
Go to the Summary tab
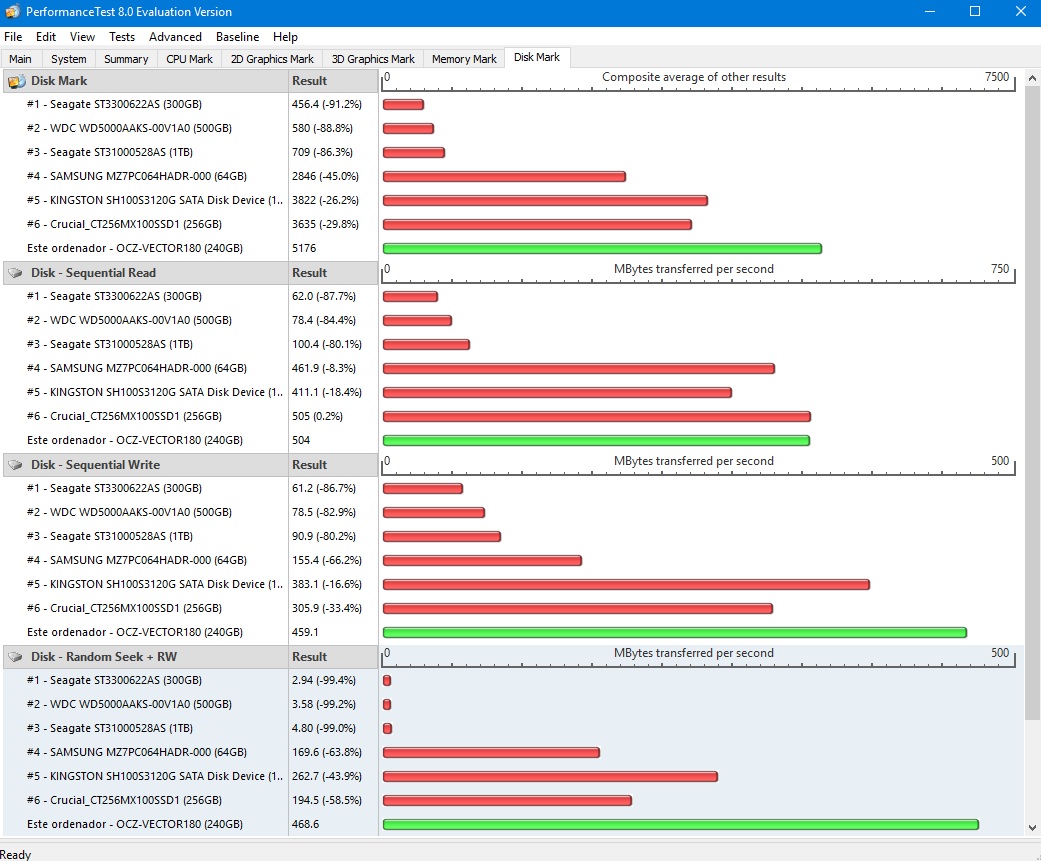pos(126,59)
